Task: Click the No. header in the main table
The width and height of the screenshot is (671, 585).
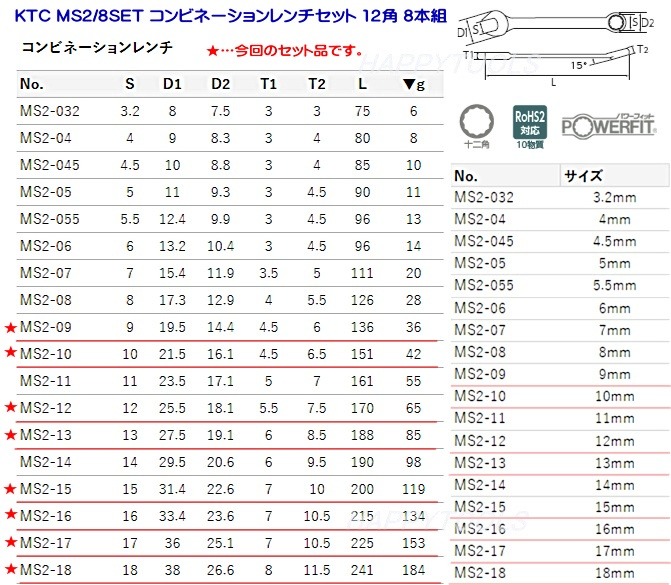Action: coord(32,84)
